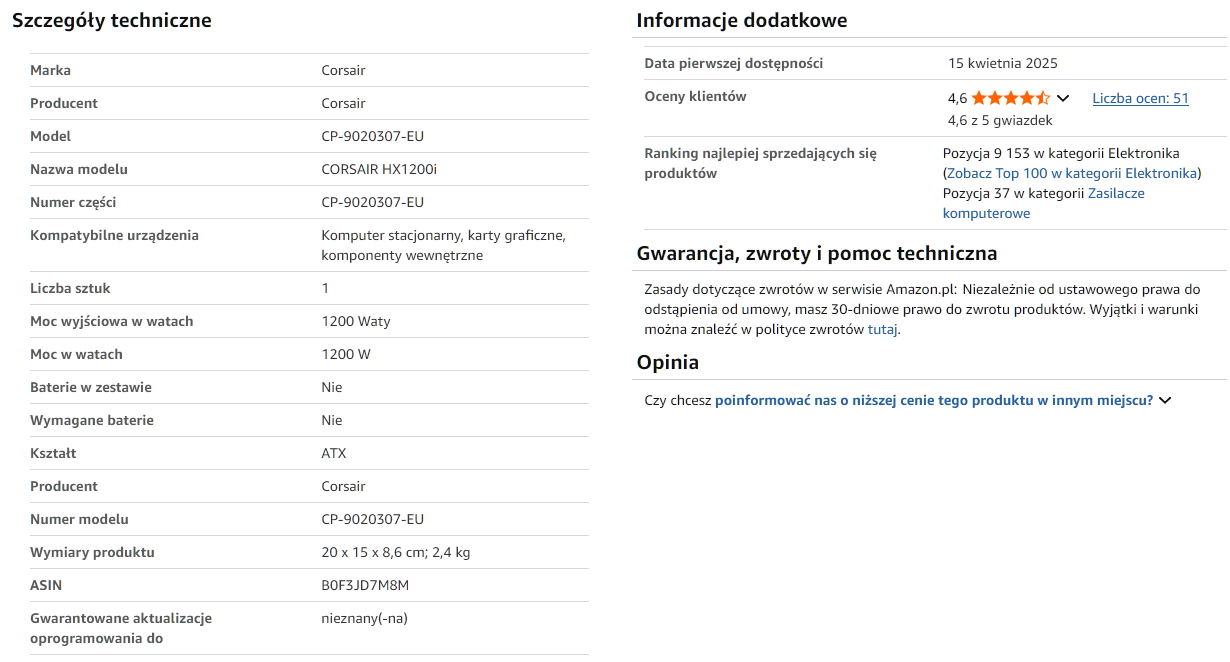This screenshot has height=662, width=1230.
Task: Click 'poinformować nas o niższej cenie' link
Action: coord(934,400)
